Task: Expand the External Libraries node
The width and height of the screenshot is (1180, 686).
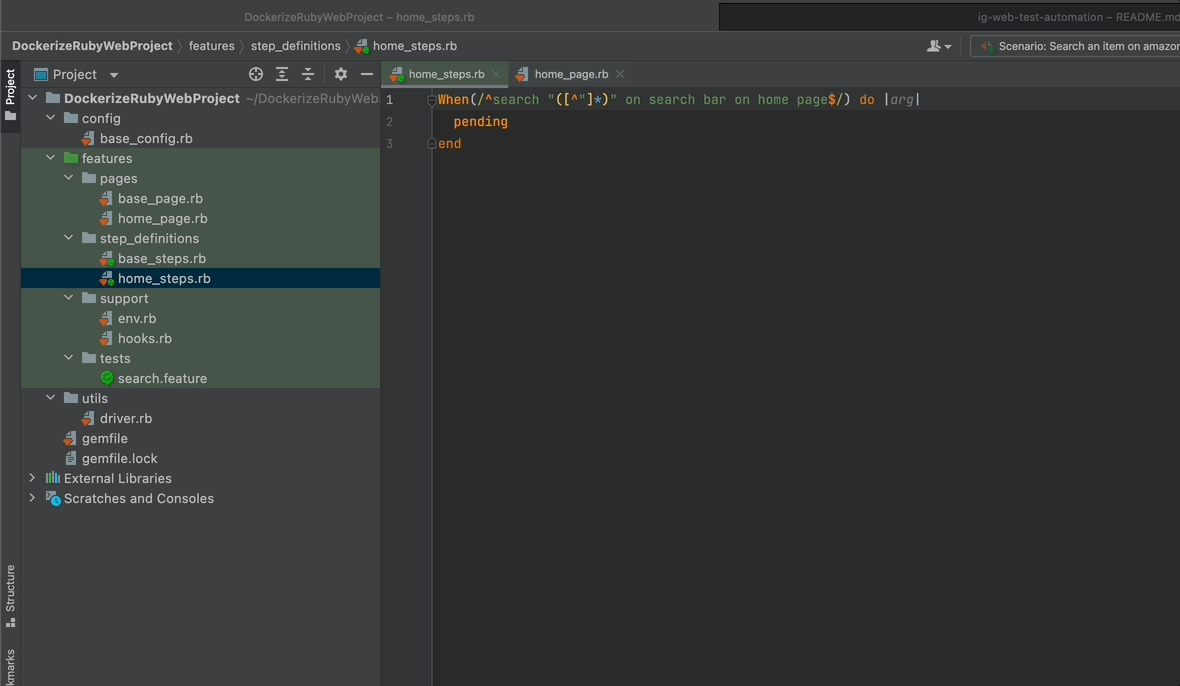Action: tap(32, 478)
